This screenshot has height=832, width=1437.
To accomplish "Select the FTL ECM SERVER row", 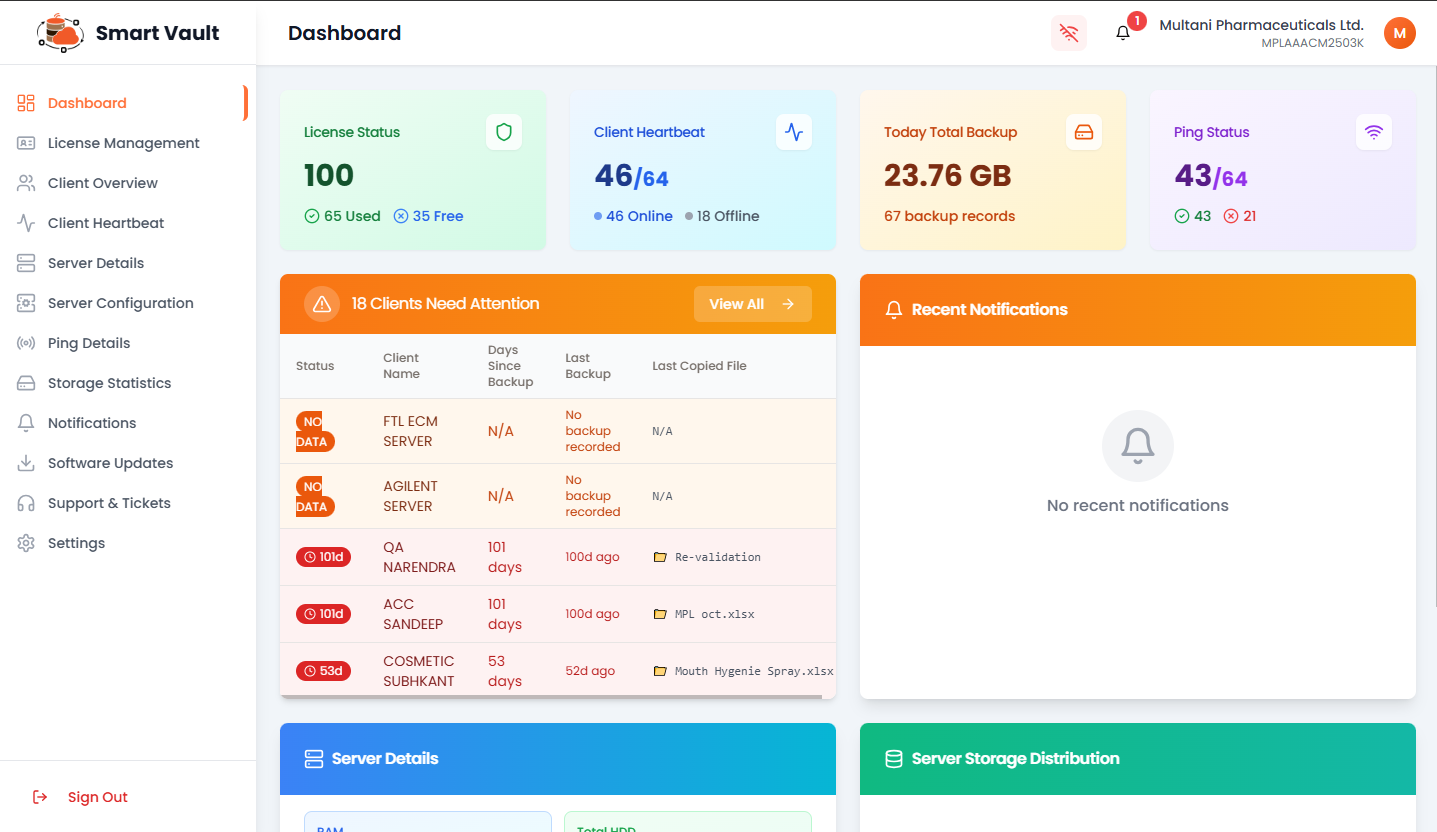I will click(410, 431).
